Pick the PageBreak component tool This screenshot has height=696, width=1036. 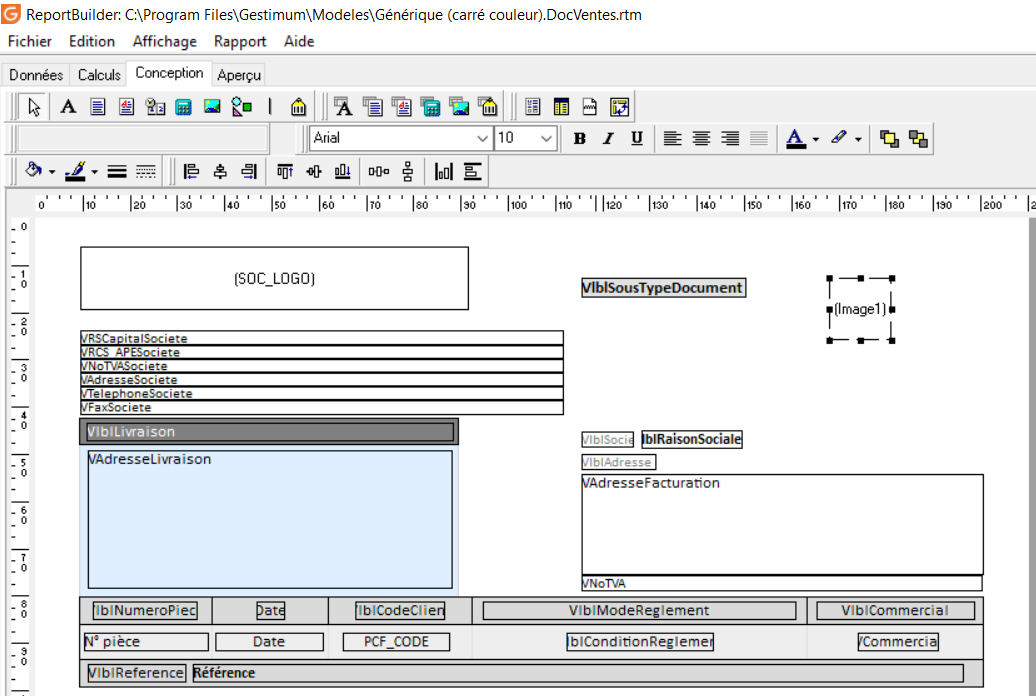click(590, 106)
